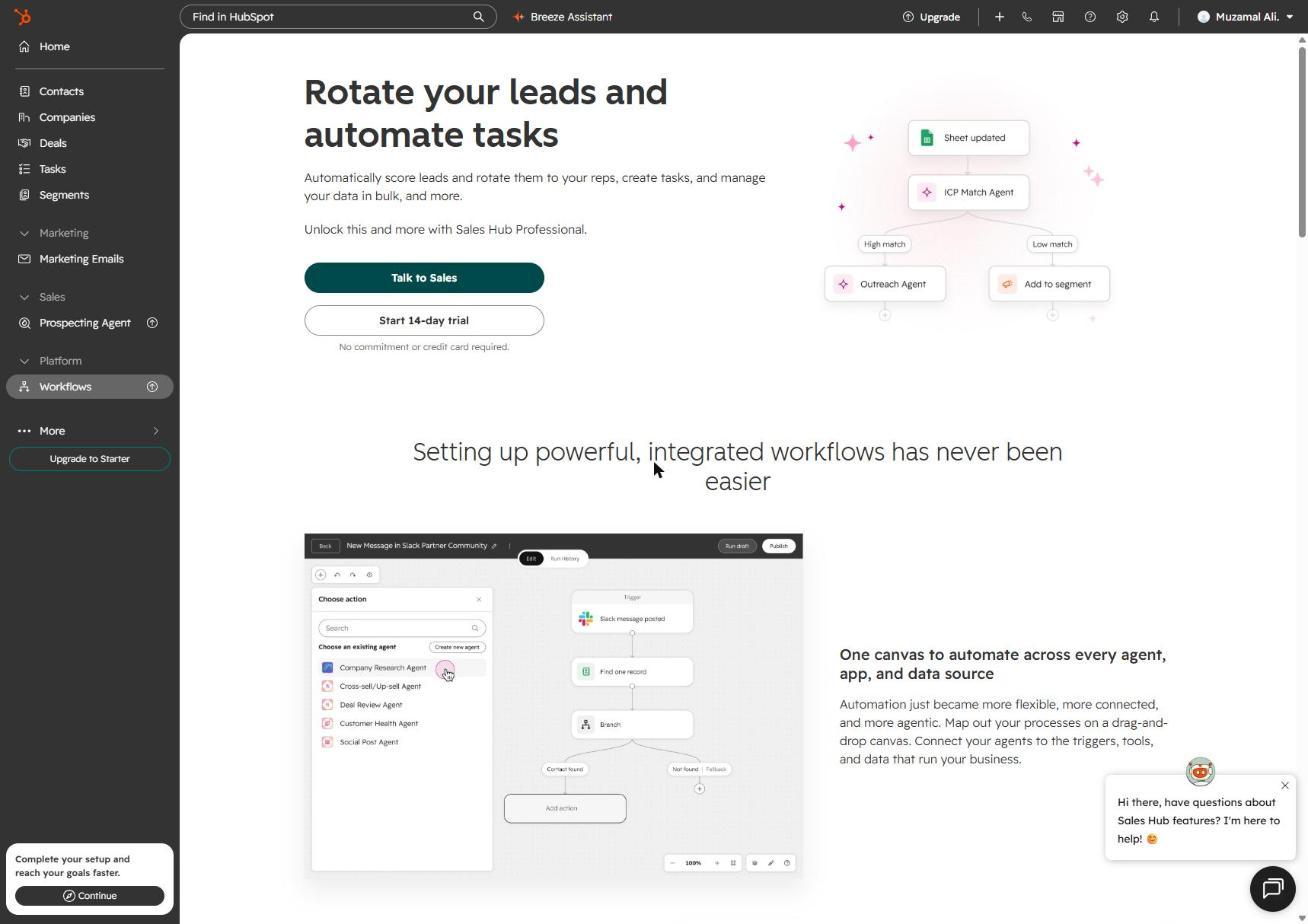Screen dimensions: 1308x924
Task: Click the Marketing Emails envelope icon
Action: click(25, 259)
